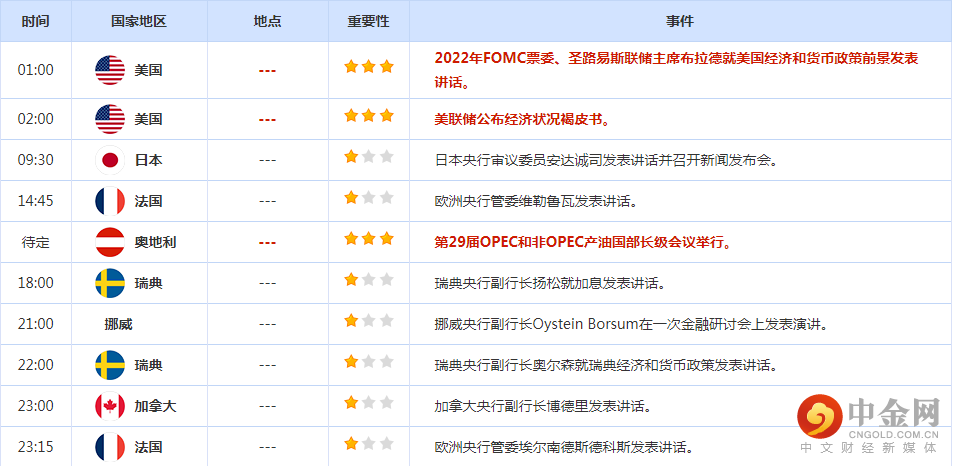The height and width of the screenshot is (466, 954).
Task: Select the 加拿大央行副行长博德里 event text
Action: [543, 406]
